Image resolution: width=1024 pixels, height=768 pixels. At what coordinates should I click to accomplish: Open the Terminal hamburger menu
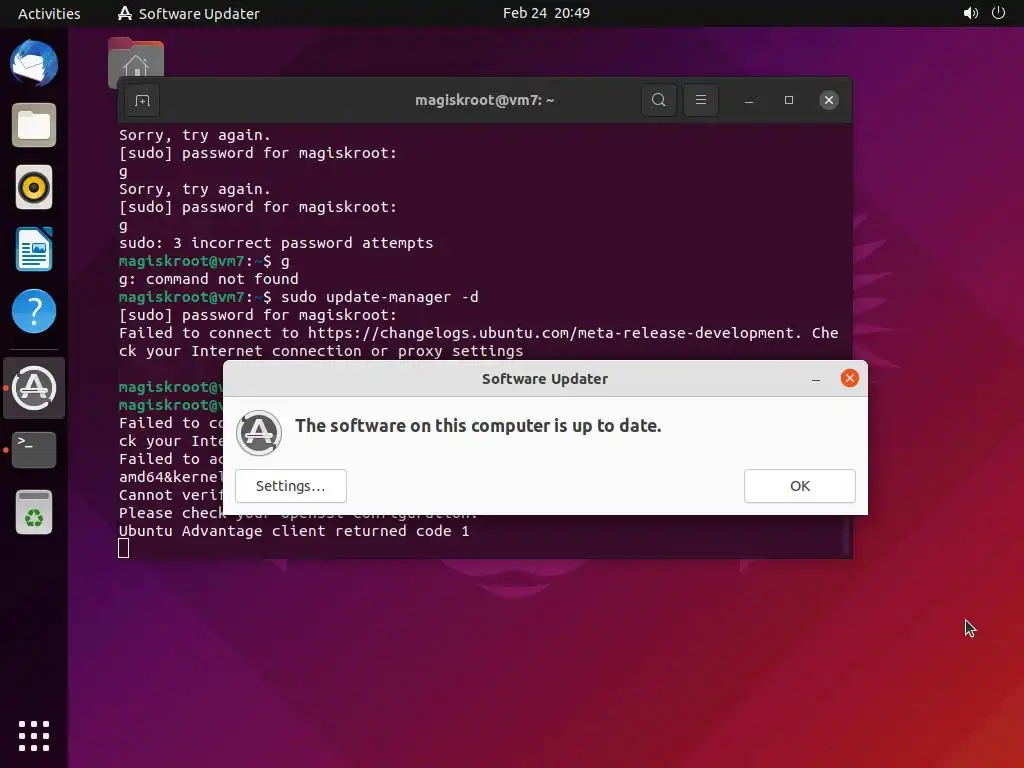pos(701,100)
